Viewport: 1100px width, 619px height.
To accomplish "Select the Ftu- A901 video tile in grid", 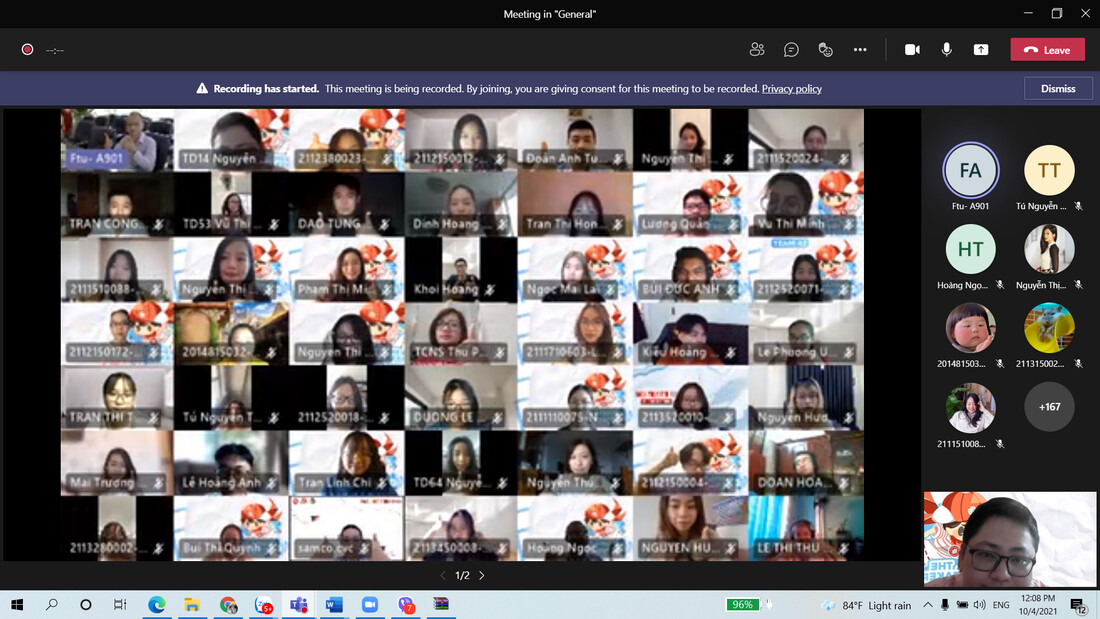I will coord(117,140).
